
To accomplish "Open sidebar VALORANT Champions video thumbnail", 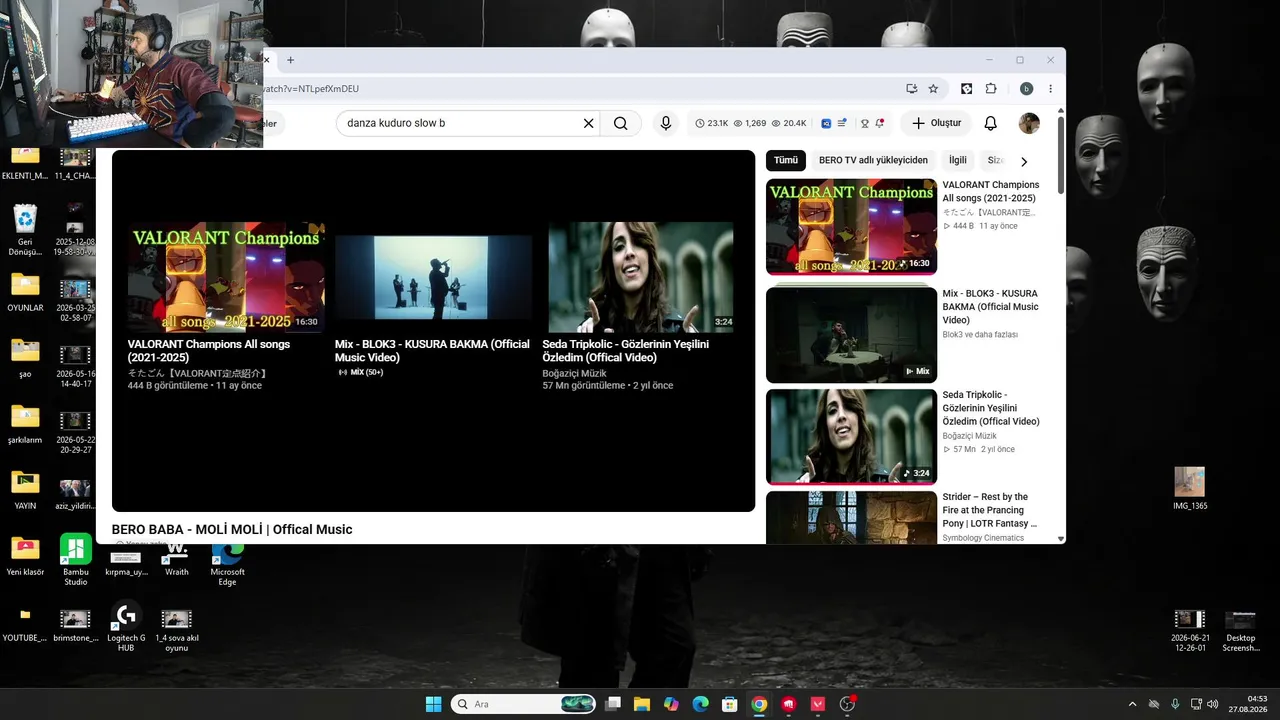I will (x=851, y=226).
